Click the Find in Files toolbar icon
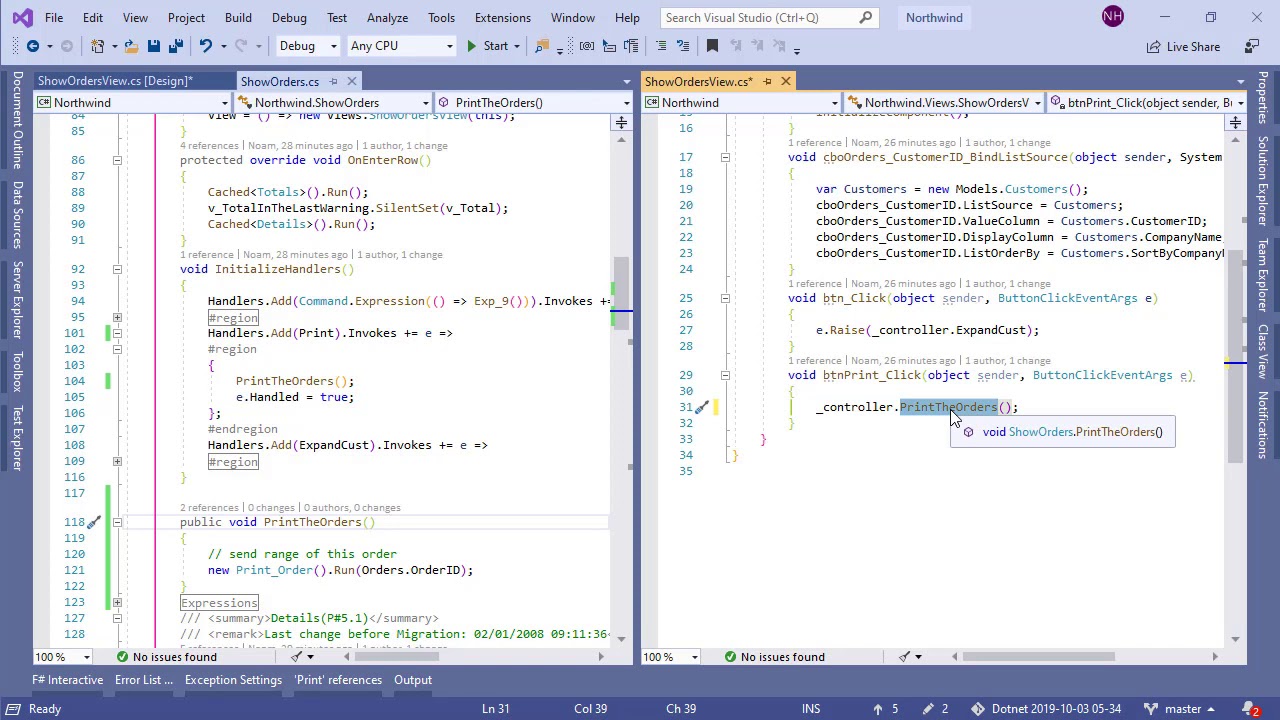 (542, 46)
